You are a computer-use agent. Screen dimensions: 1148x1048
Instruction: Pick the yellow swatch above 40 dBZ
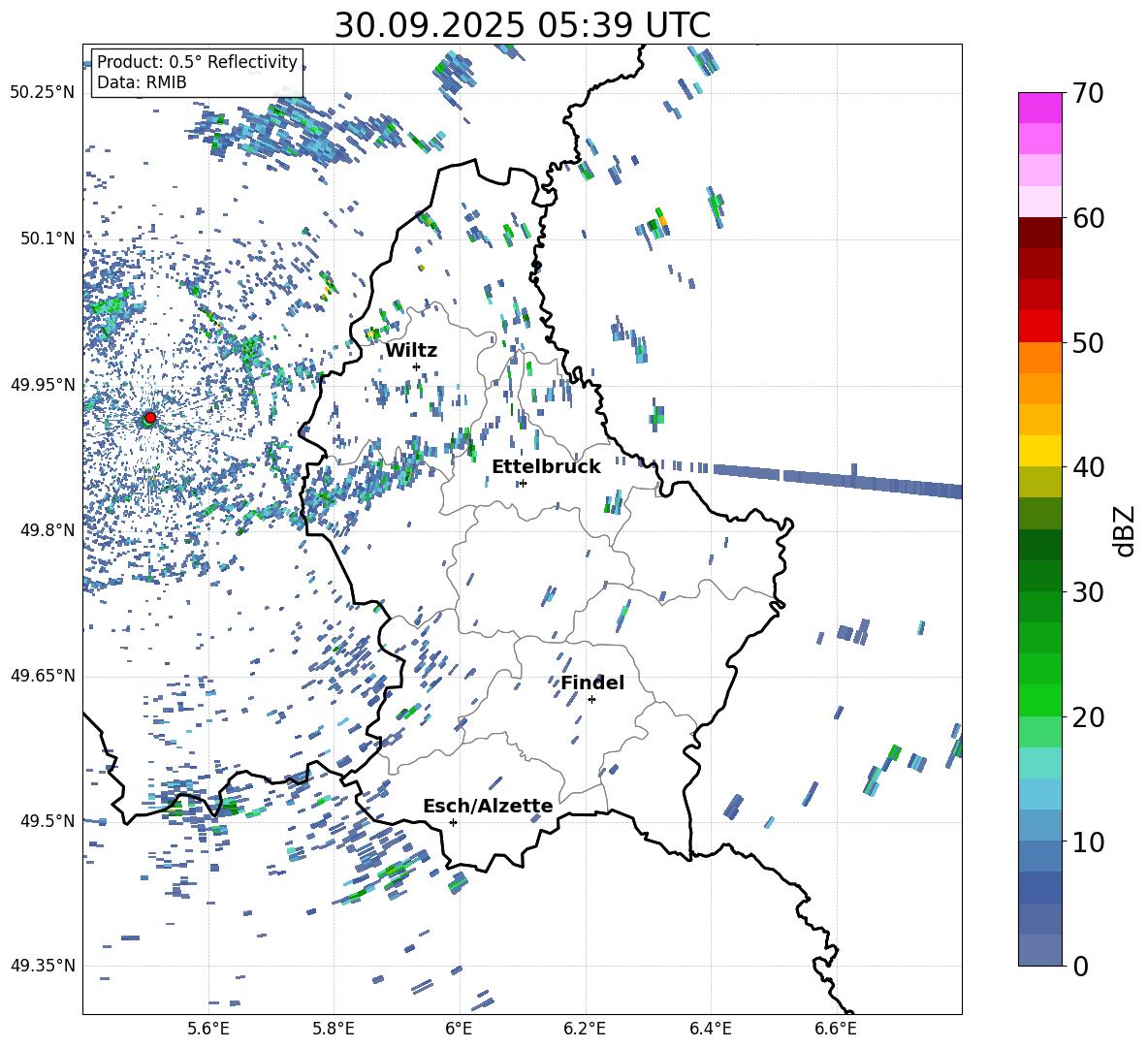point(1040,451)
